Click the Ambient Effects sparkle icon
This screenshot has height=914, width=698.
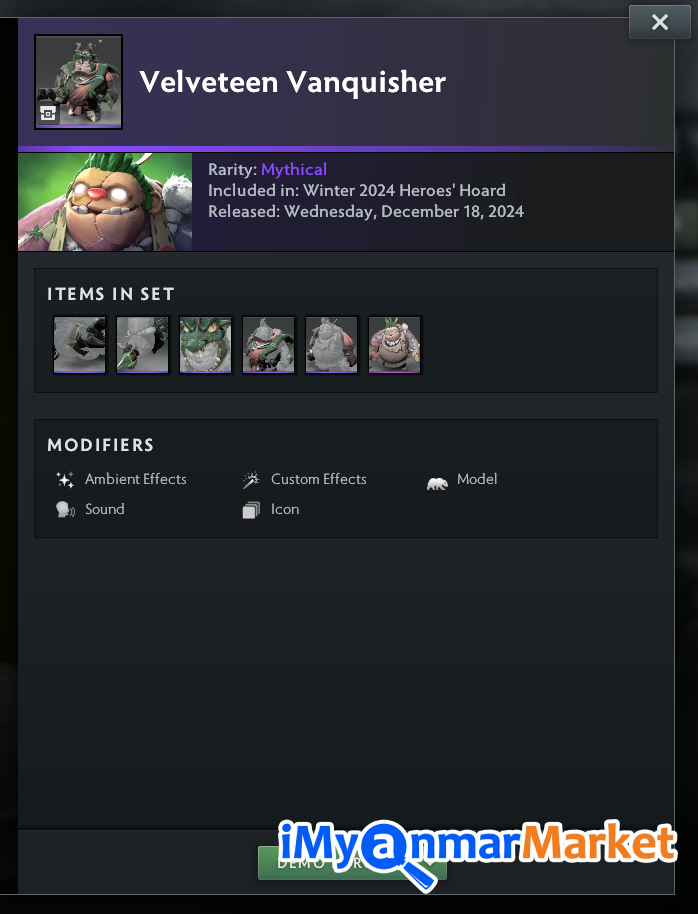tap(65, 480)
